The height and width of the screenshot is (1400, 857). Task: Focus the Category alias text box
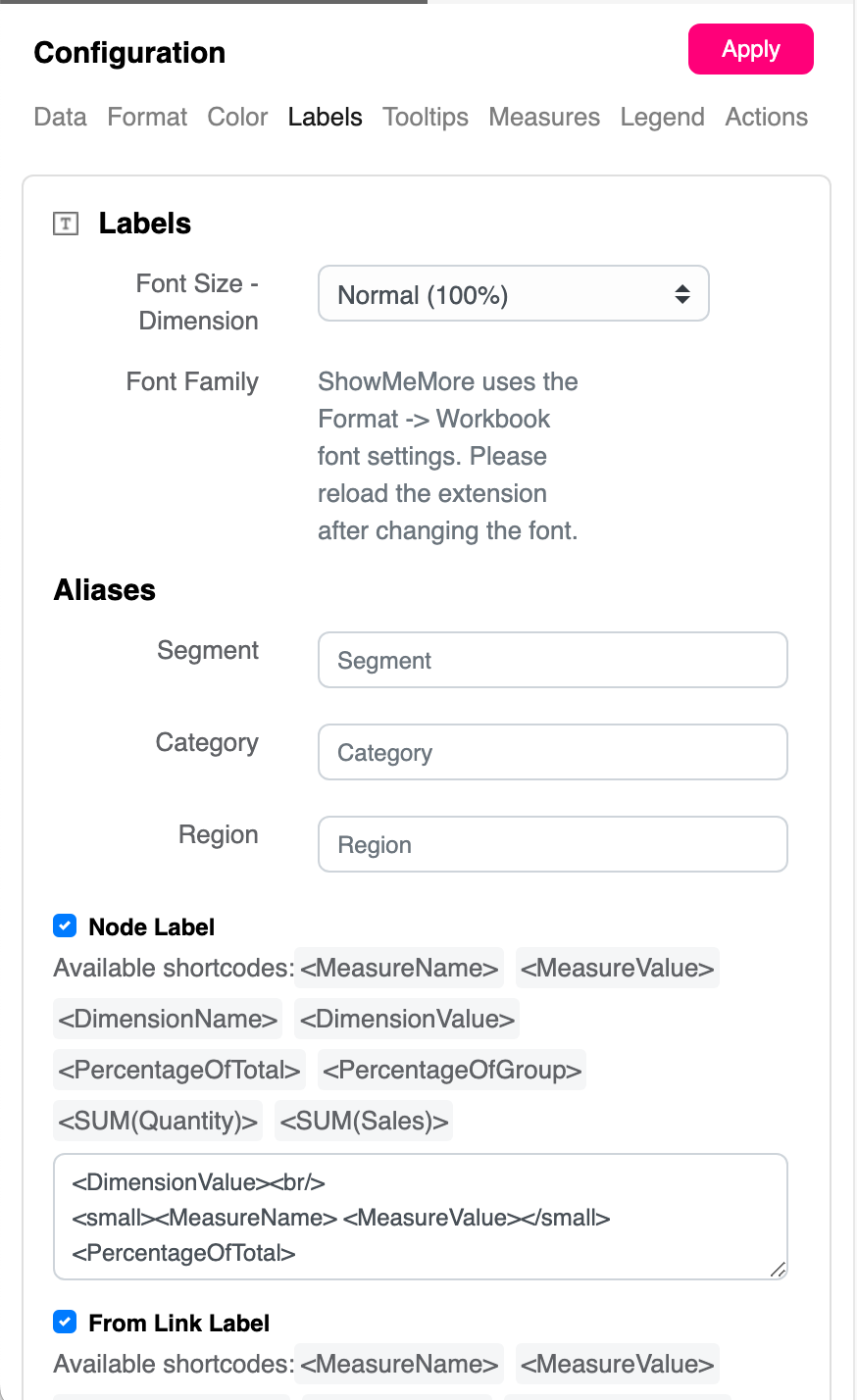tap(553, 752)
